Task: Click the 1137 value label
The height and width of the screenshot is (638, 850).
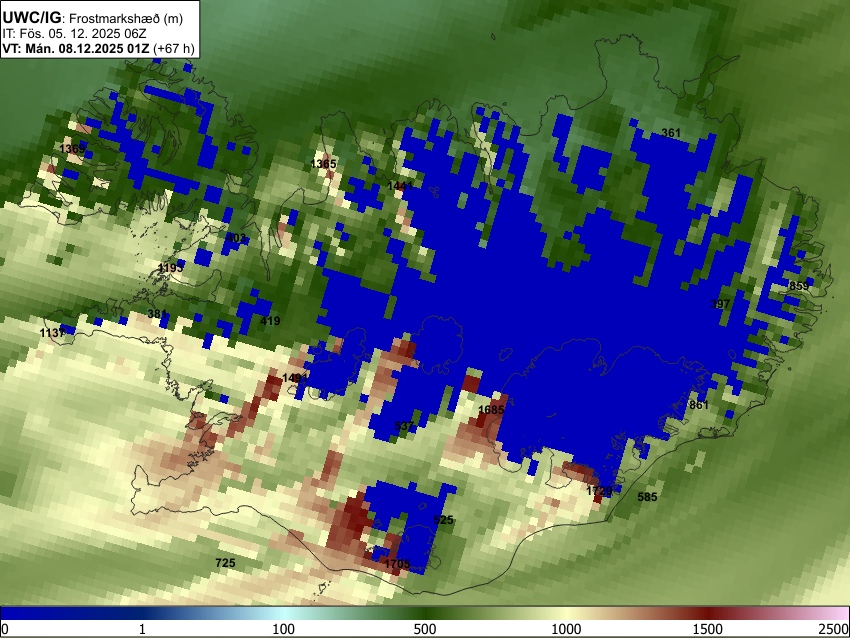Action: [x=53, y=333]
